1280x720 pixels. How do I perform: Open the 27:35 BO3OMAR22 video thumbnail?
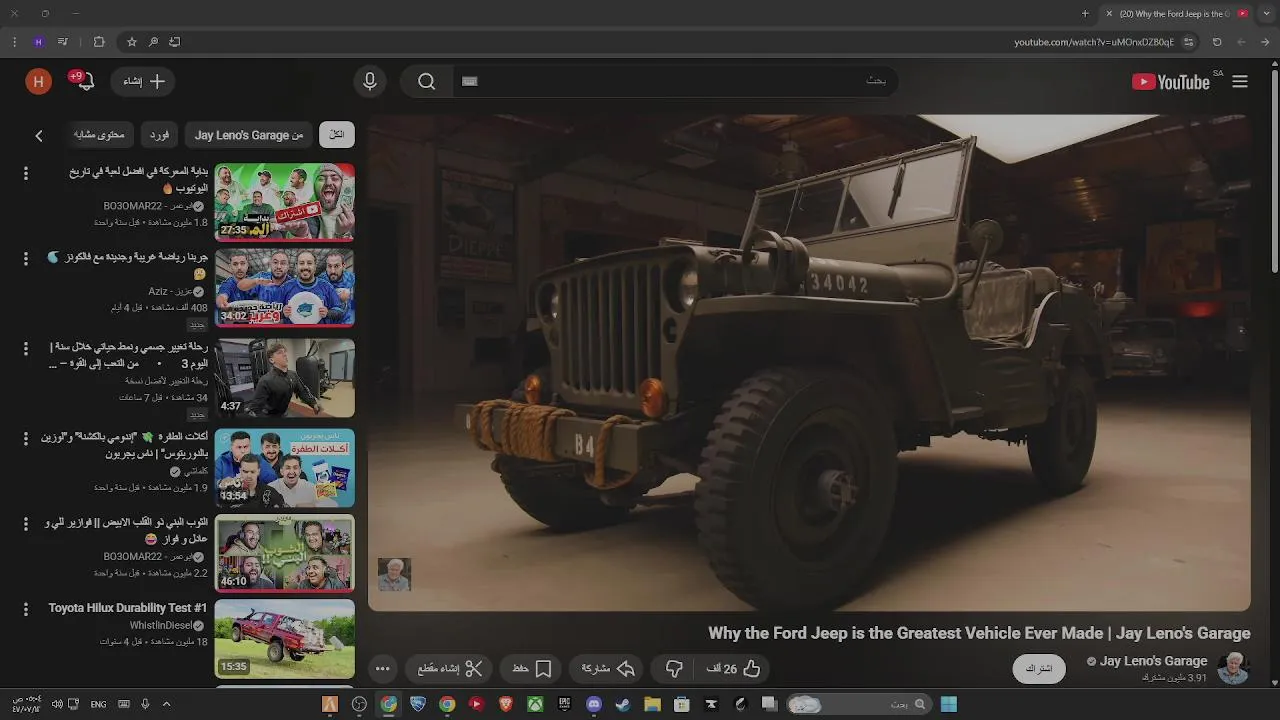(x=285, y=203)
